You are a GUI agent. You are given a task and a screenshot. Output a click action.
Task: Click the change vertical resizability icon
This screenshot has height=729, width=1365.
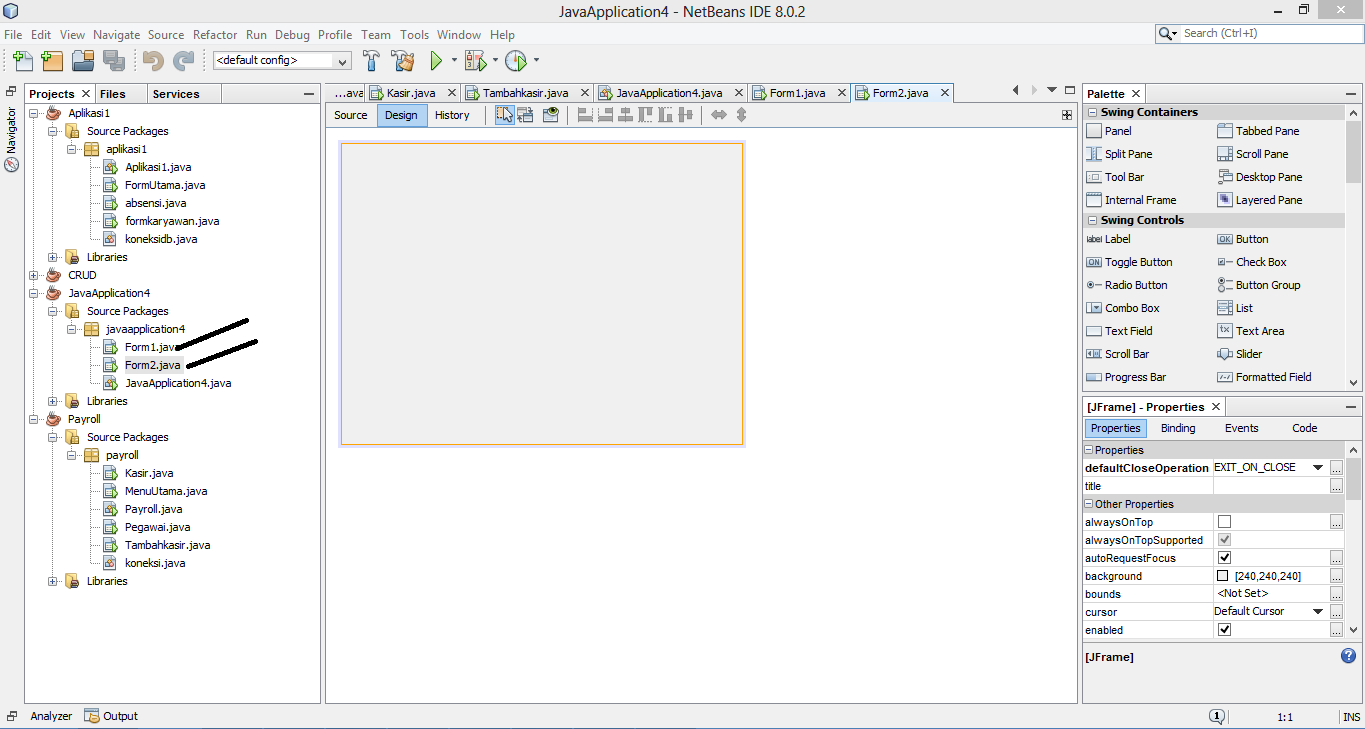[741, 115]
